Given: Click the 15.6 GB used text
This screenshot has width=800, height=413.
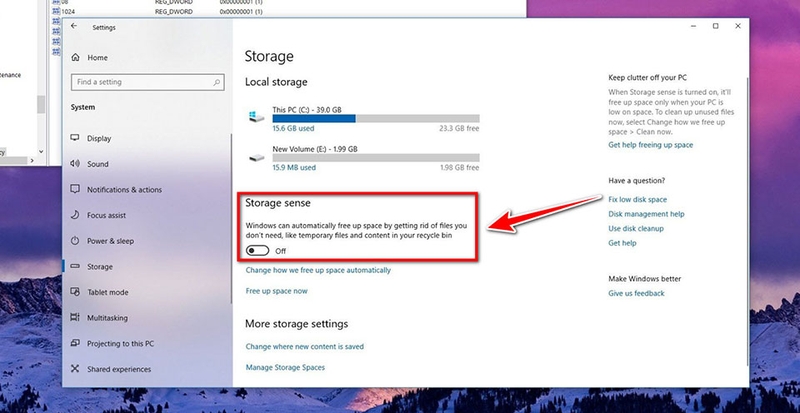Looking at the screenshot, I should tap(293, 129).
